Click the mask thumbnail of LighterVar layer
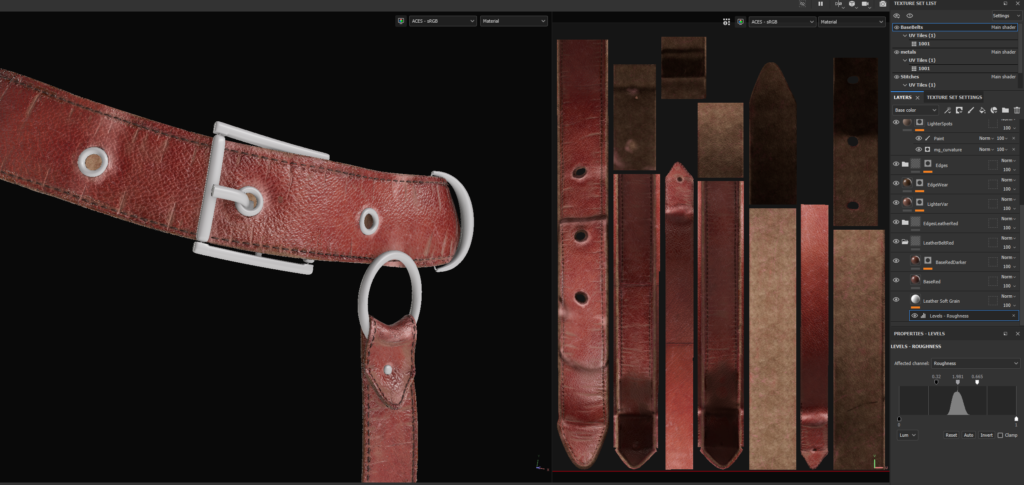The image size is (1024, 485). (x=920, y=203)
